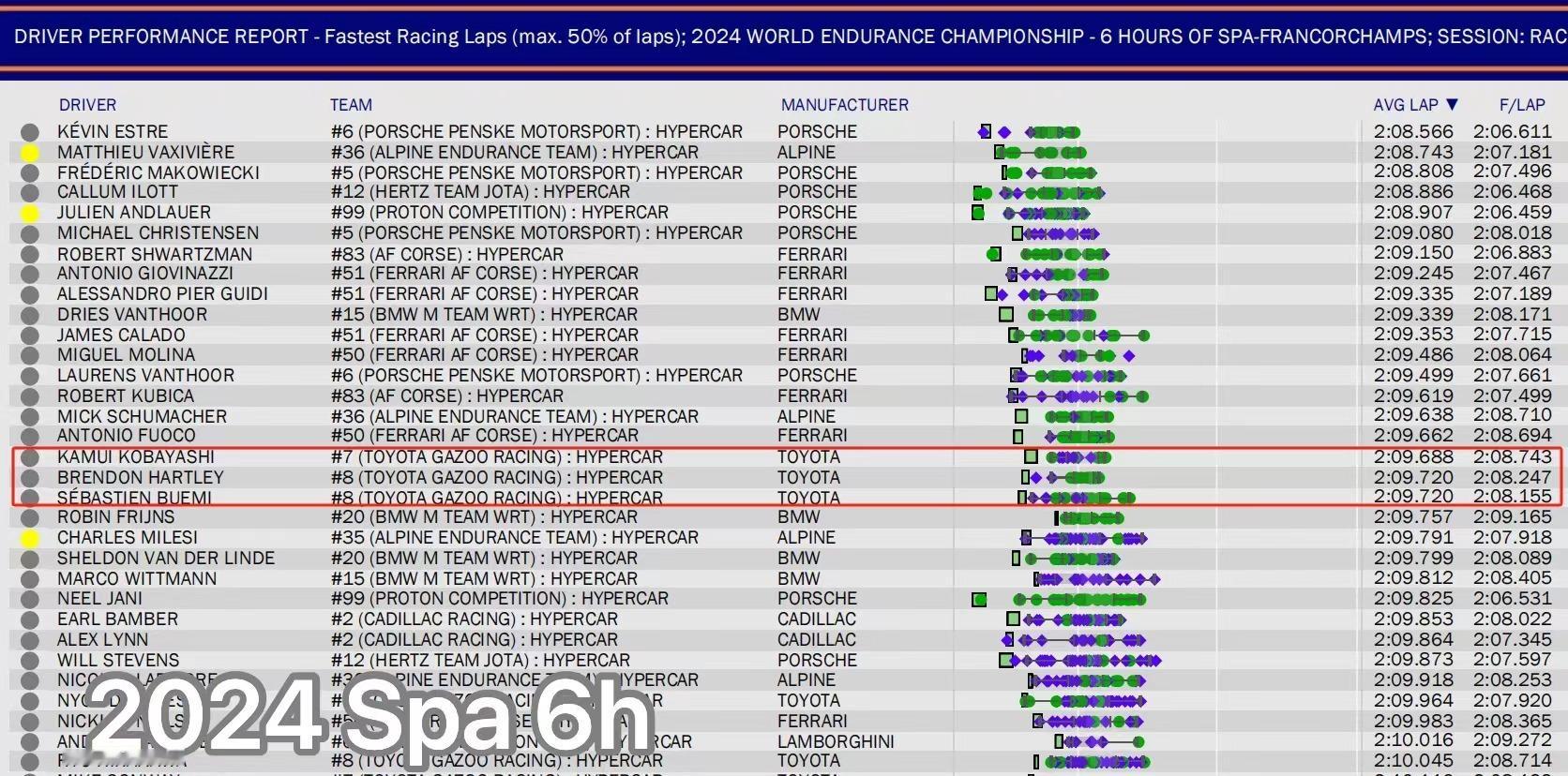Click the Driver Performance Report title banner
The image size is (1568, 776).
click(784, 37)
